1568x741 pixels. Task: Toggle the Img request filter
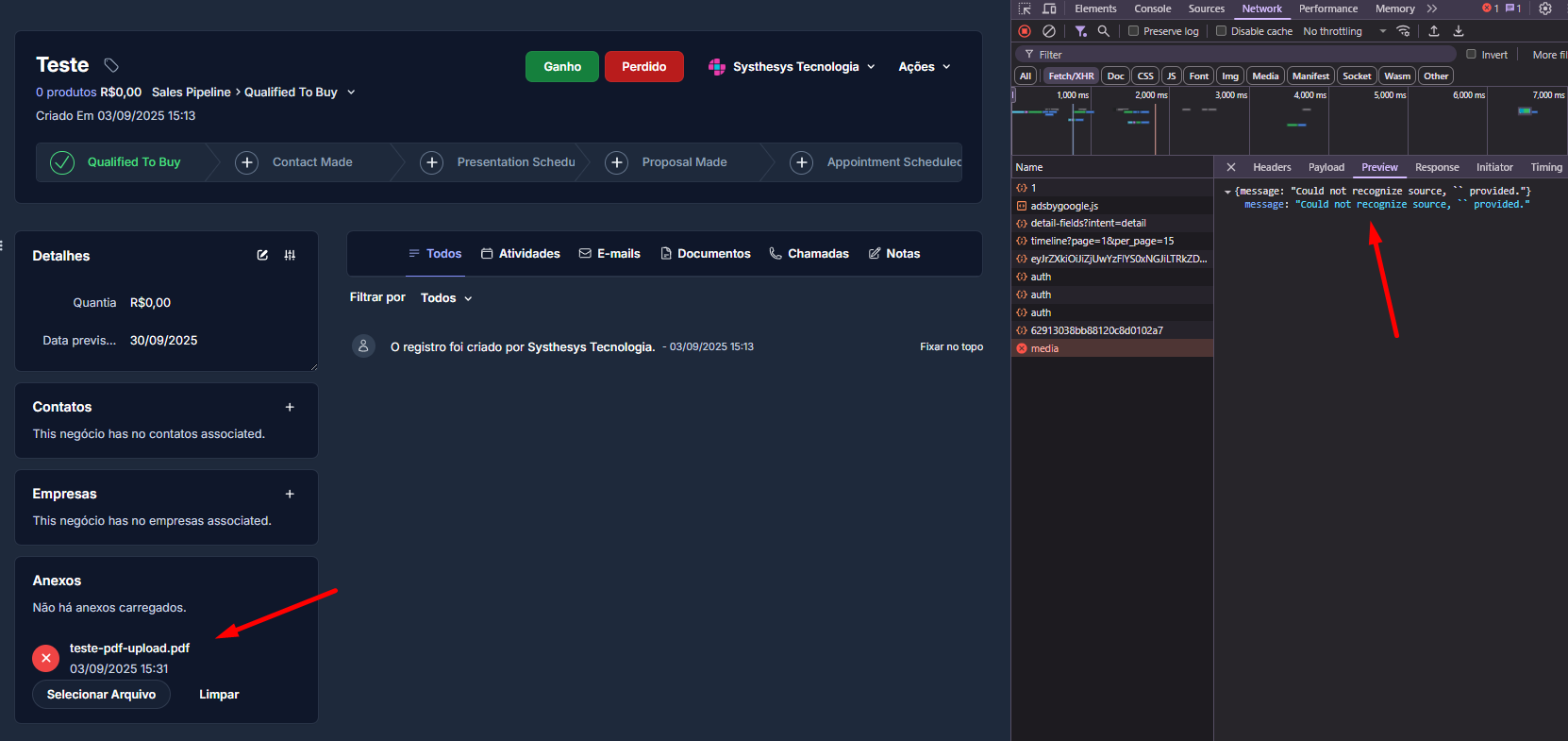coord(1230,76)
